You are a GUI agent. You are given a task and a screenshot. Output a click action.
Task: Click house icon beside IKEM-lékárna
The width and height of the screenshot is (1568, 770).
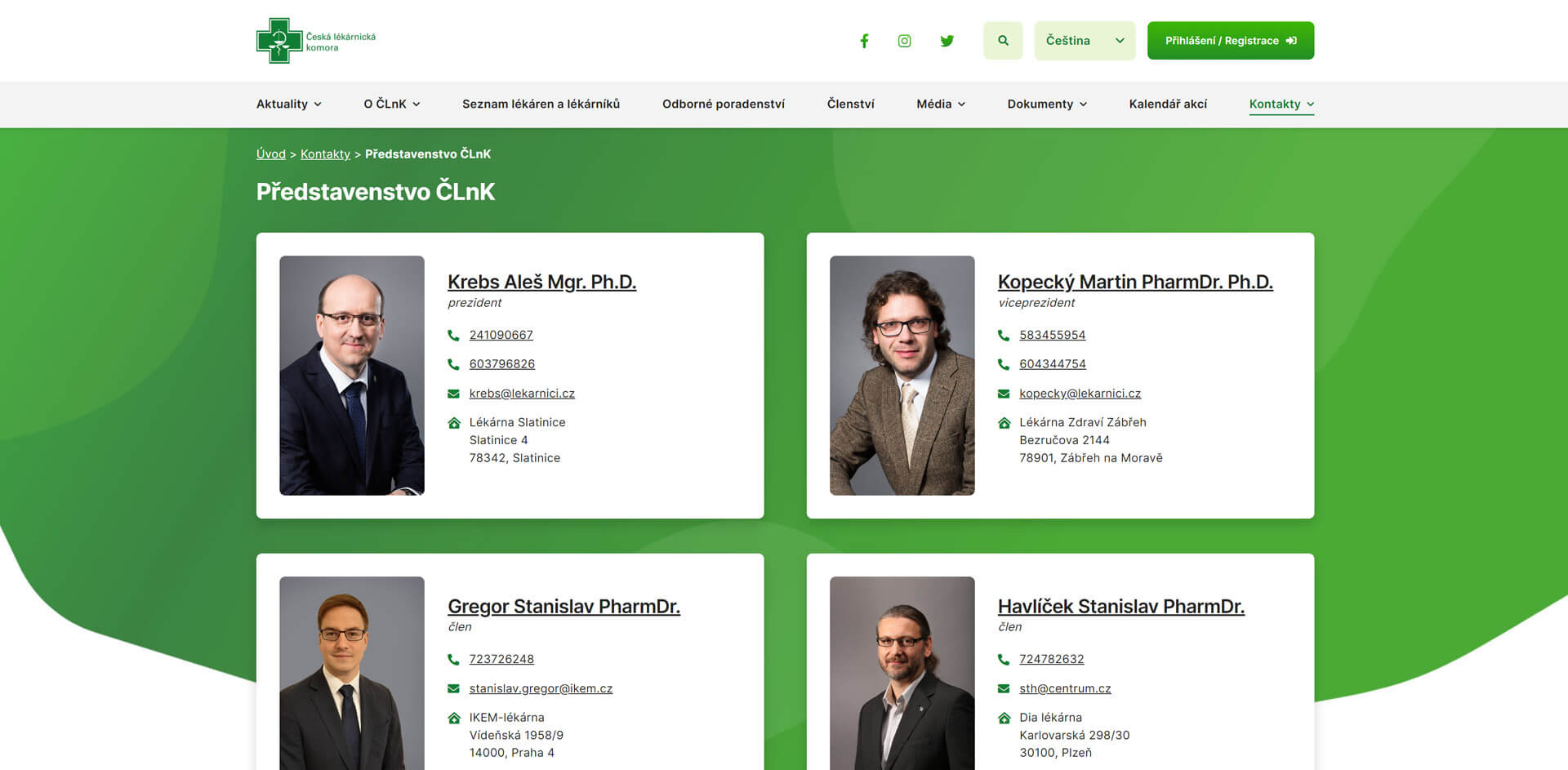click(454, 719)
